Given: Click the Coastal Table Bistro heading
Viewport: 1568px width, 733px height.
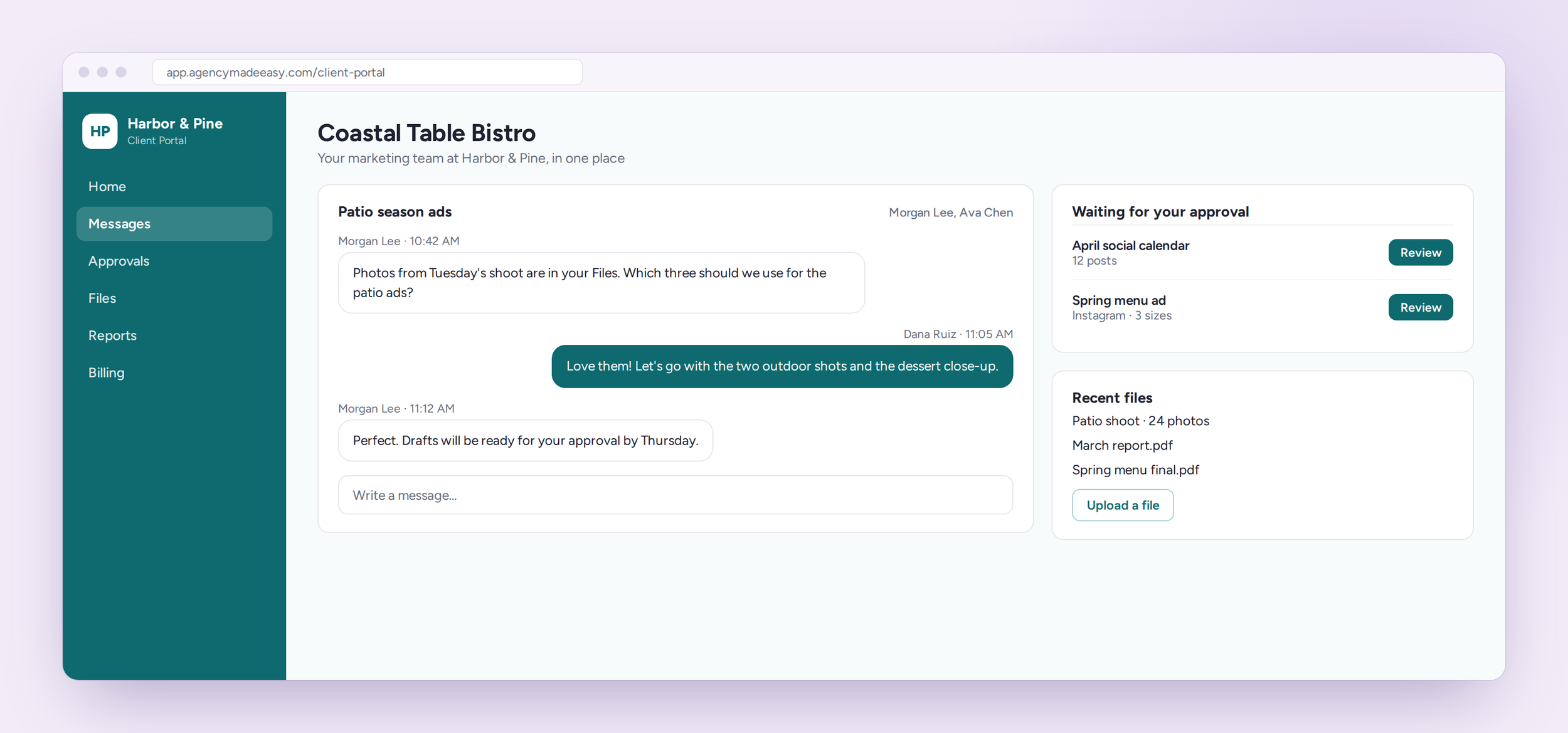Looking at the screenshot, I should click(426, 133).
